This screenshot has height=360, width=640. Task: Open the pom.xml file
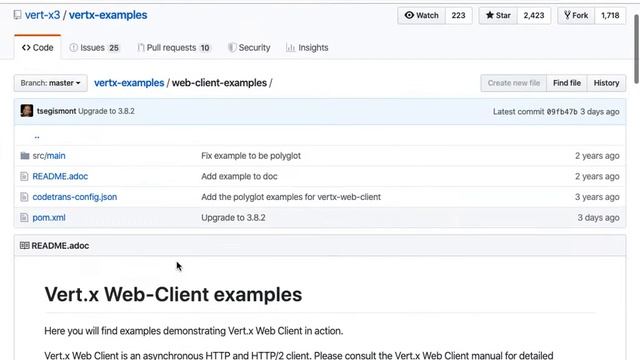(x=49, y=218)
